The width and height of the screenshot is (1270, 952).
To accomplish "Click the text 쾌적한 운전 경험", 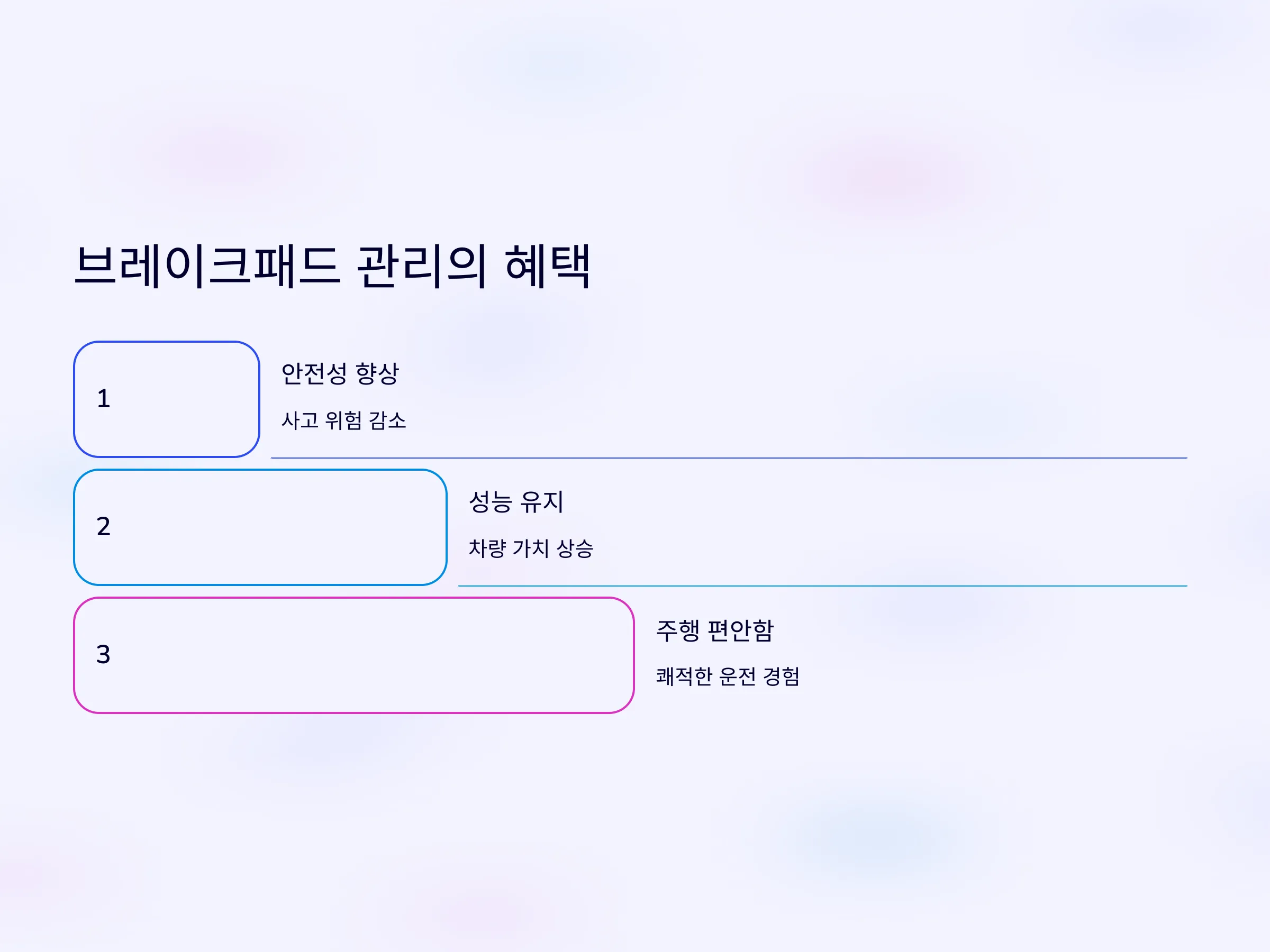I will tap(728, 676).
